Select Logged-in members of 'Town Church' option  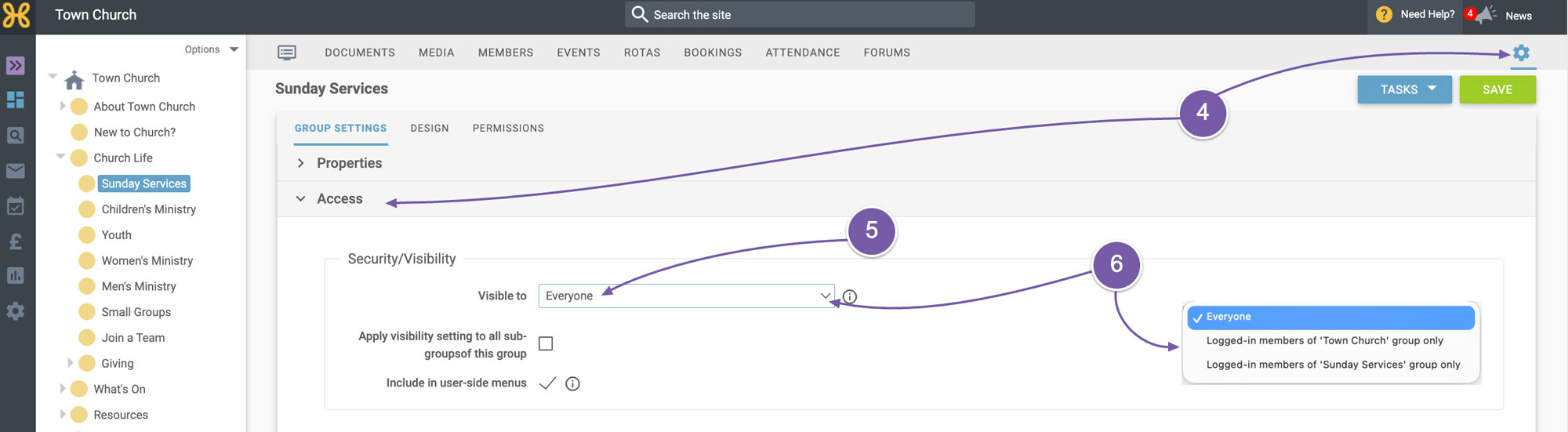(x=1324, y=340)
